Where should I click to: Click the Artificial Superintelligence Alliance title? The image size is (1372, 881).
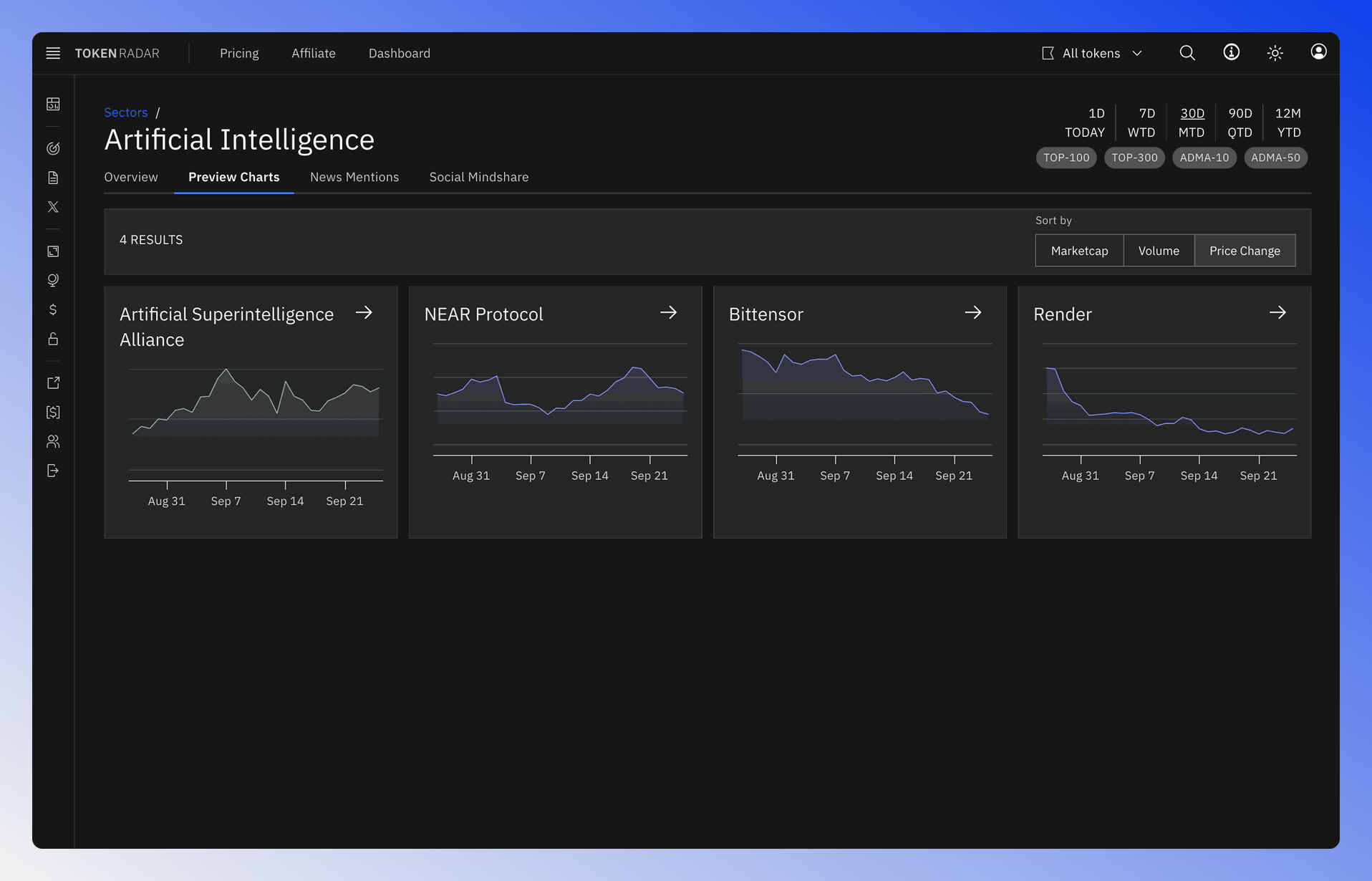(226, 327)
